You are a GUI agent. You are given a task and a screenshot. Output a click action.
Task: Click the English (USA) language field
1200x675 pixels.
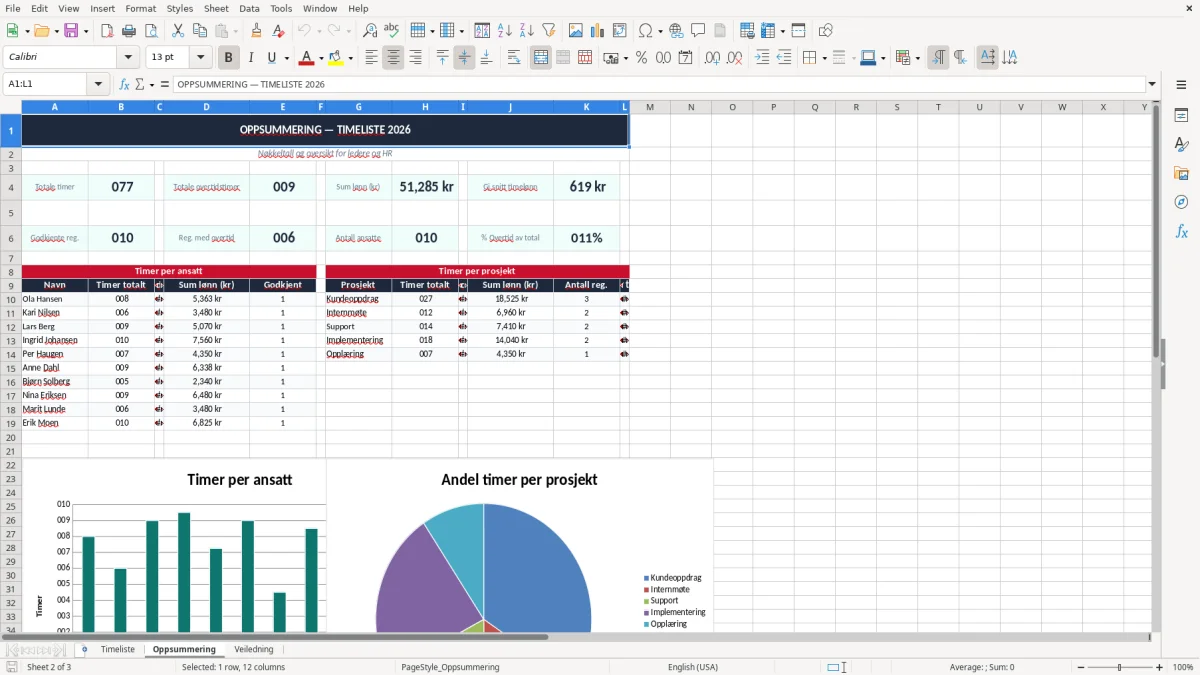tap(693, 667)
